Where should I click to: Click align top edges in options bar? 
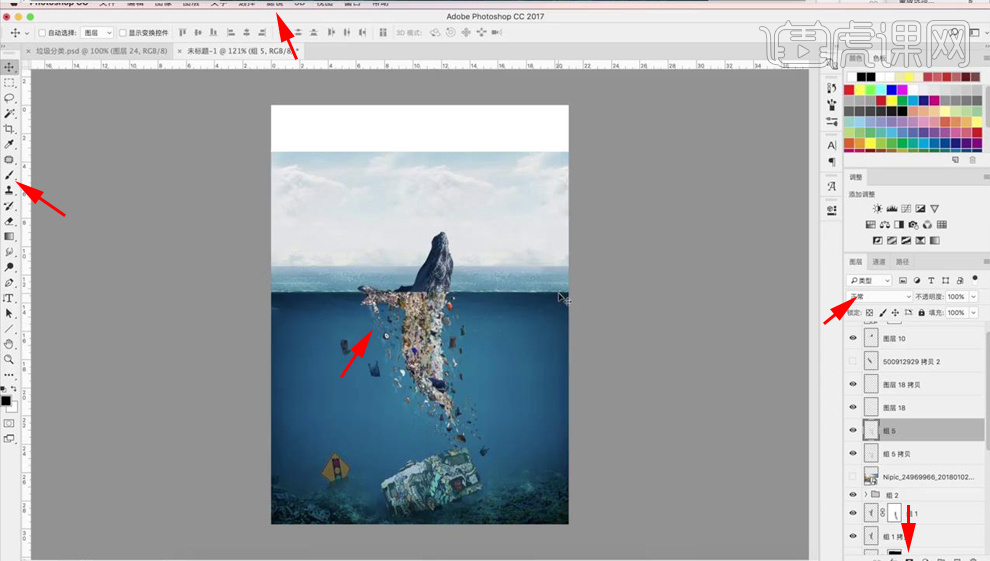coord(182,32)
